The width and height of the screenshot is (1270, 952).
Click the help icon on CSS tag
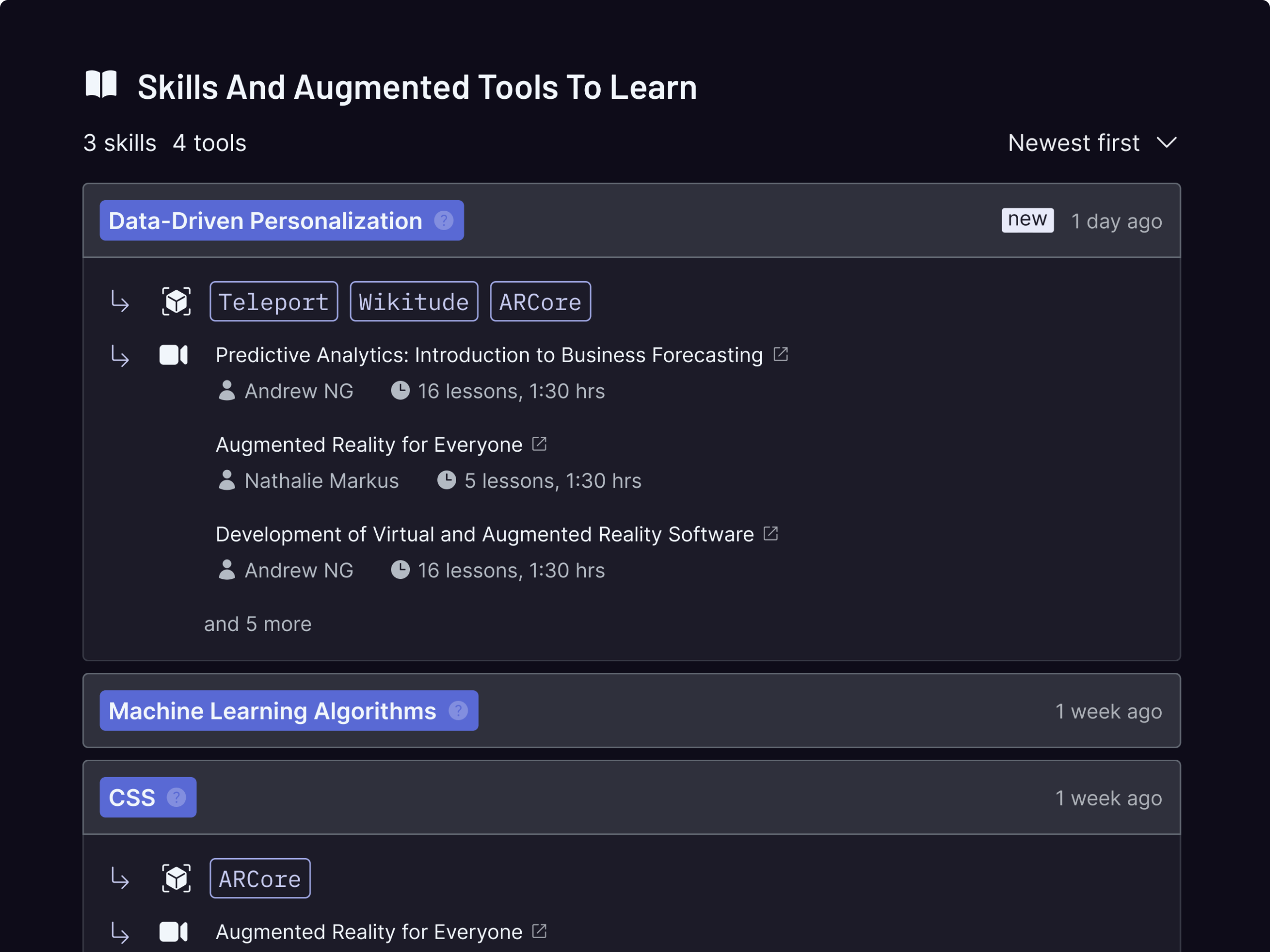click(176, 797)
